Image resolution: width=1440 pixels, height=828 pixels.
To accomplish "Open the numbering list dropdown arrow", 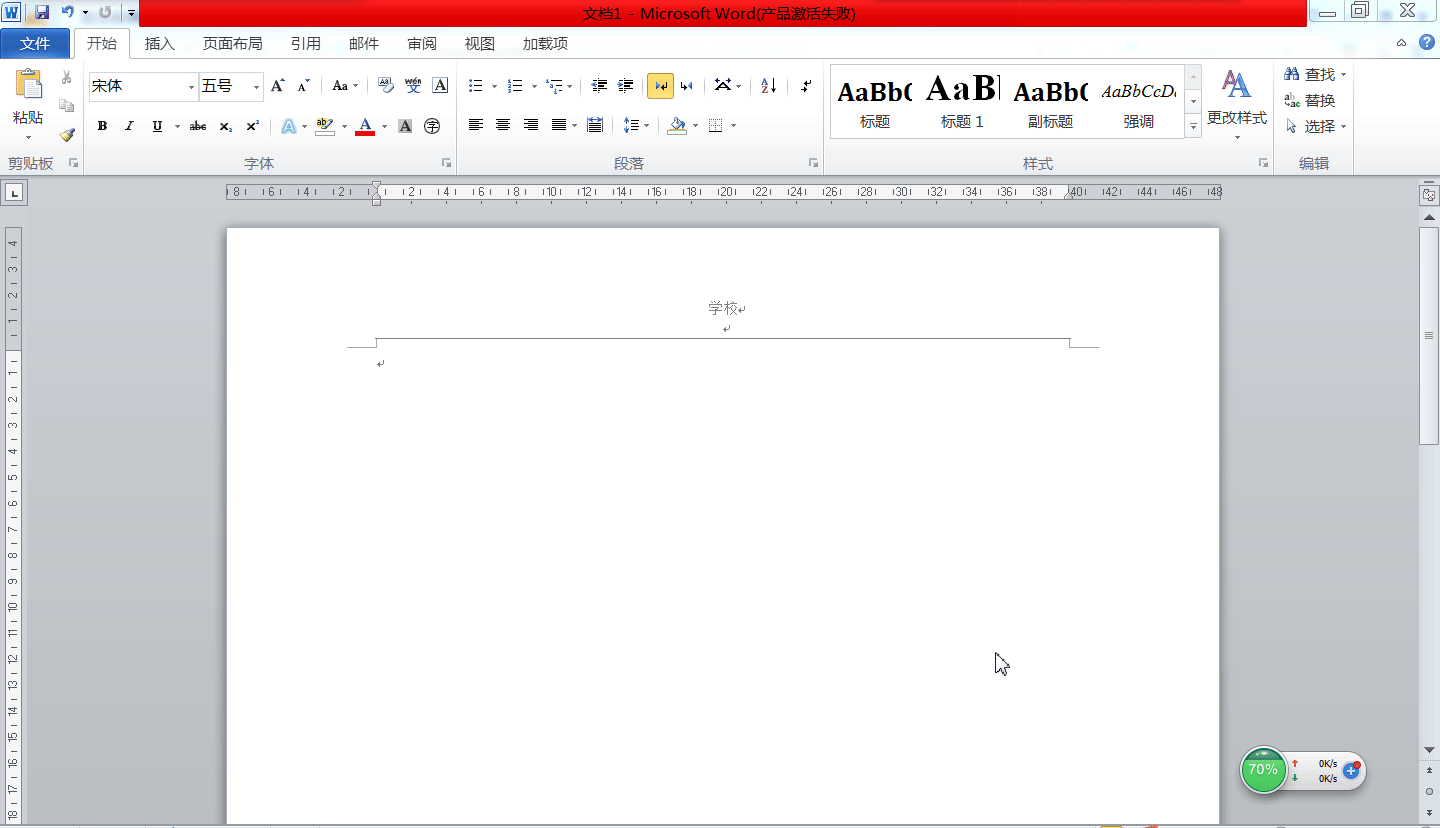I will click(534, 87).
